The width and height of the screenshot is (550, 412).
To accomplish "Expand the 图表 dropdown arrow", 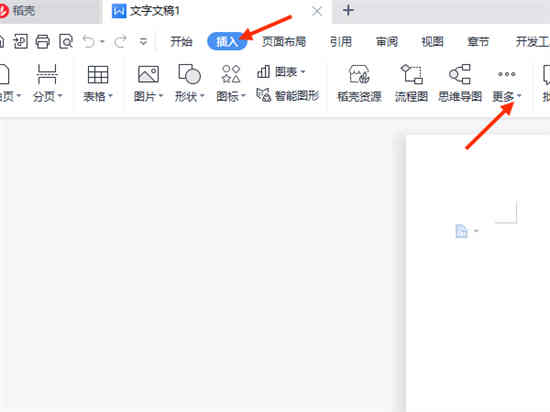I will [303, 72].
